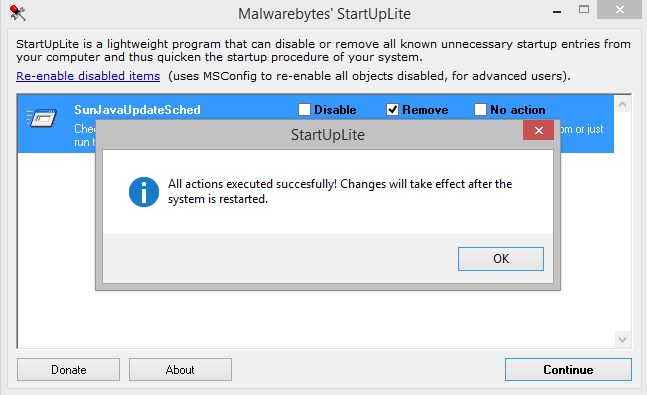Click the scrollbar up arrow
The image size is (647, 395).
622,104
